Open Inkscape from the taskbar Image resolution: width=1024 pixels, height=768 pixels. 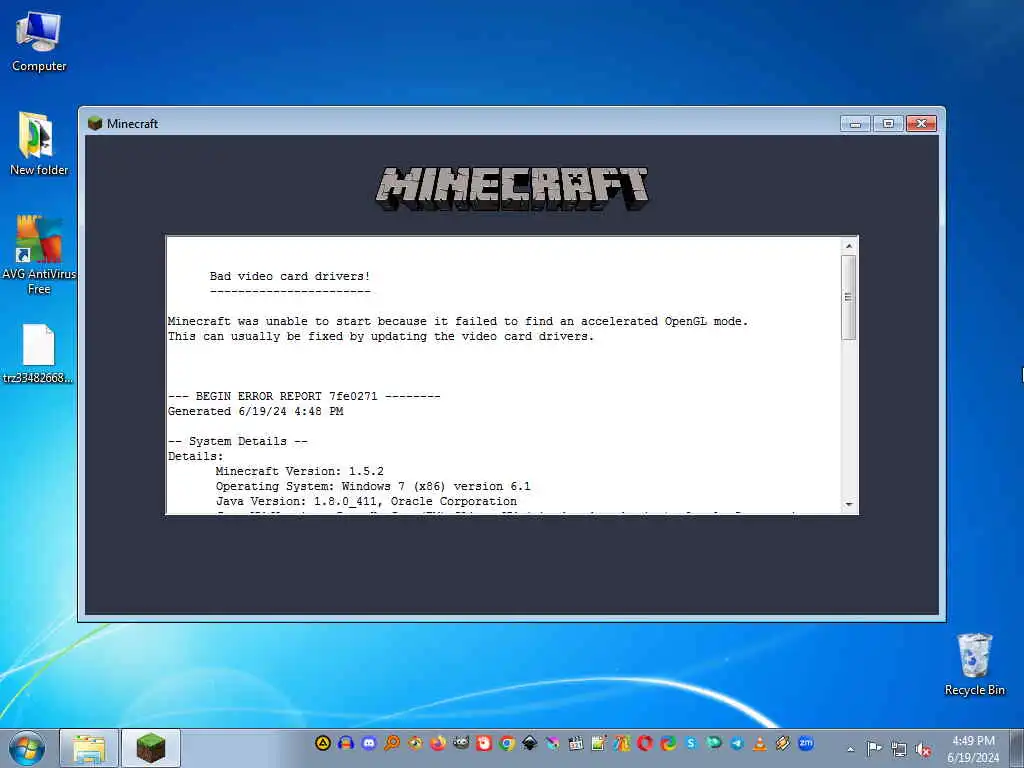530,743
